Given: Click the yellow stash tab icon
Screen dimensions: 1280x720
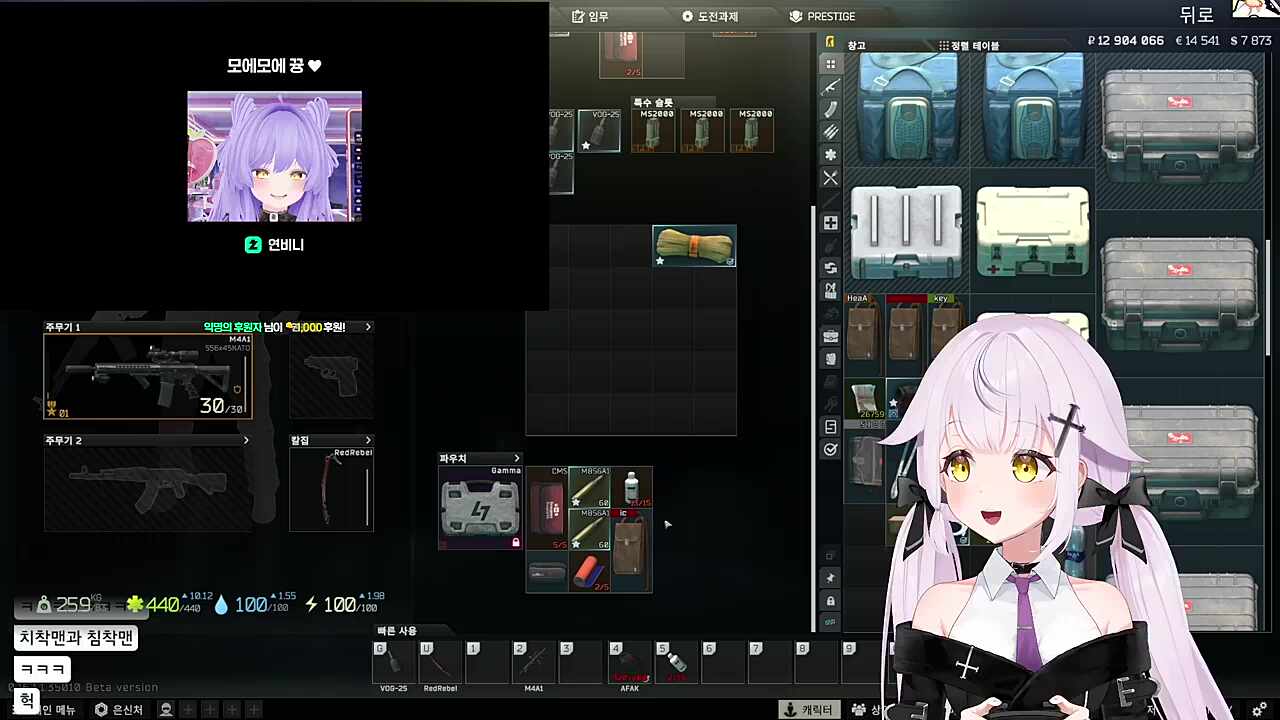Looking at the screenshot, I should point(830,42).
